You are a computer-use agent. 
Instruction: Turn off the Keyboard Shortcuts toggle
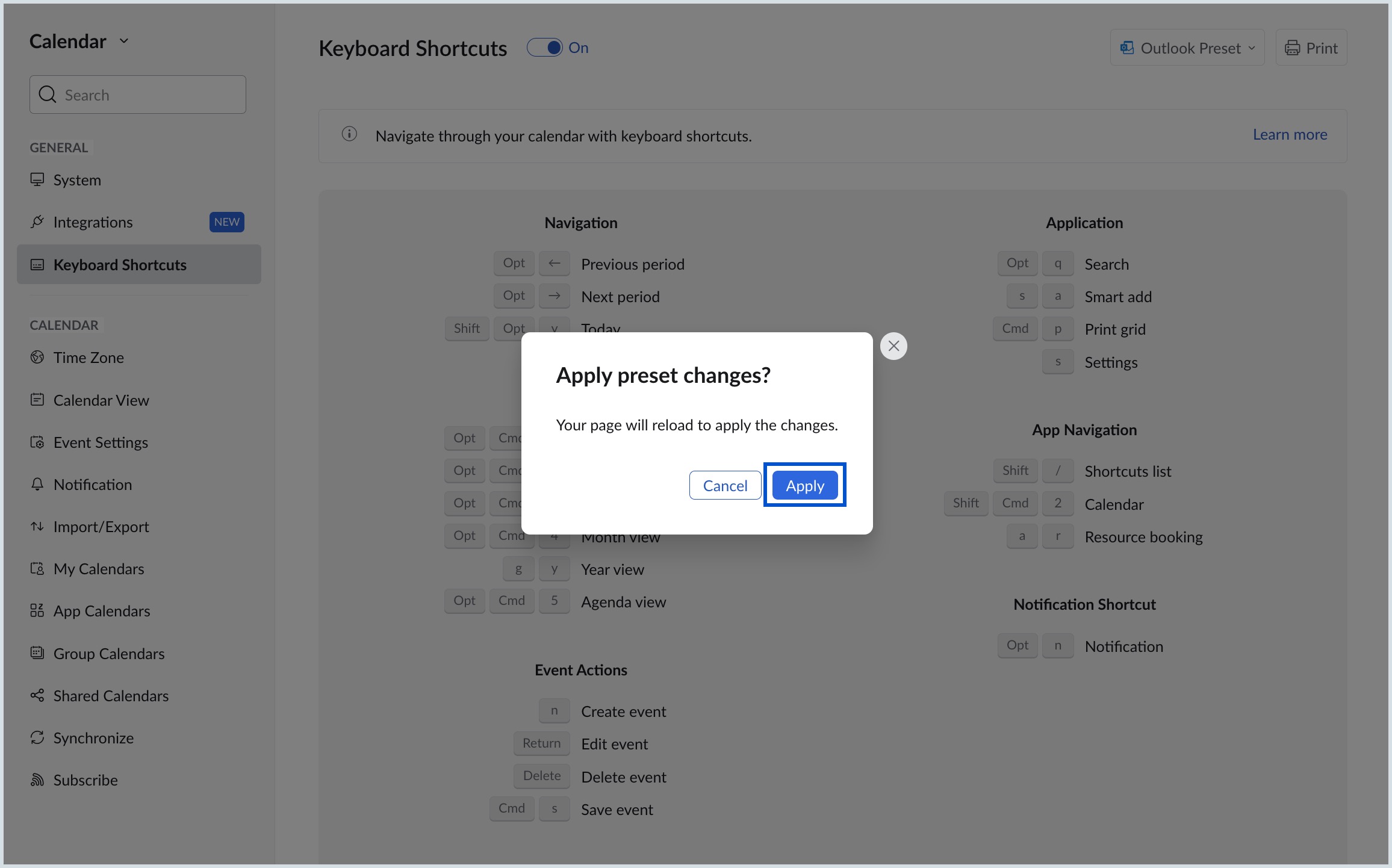[x=545, y=47]
